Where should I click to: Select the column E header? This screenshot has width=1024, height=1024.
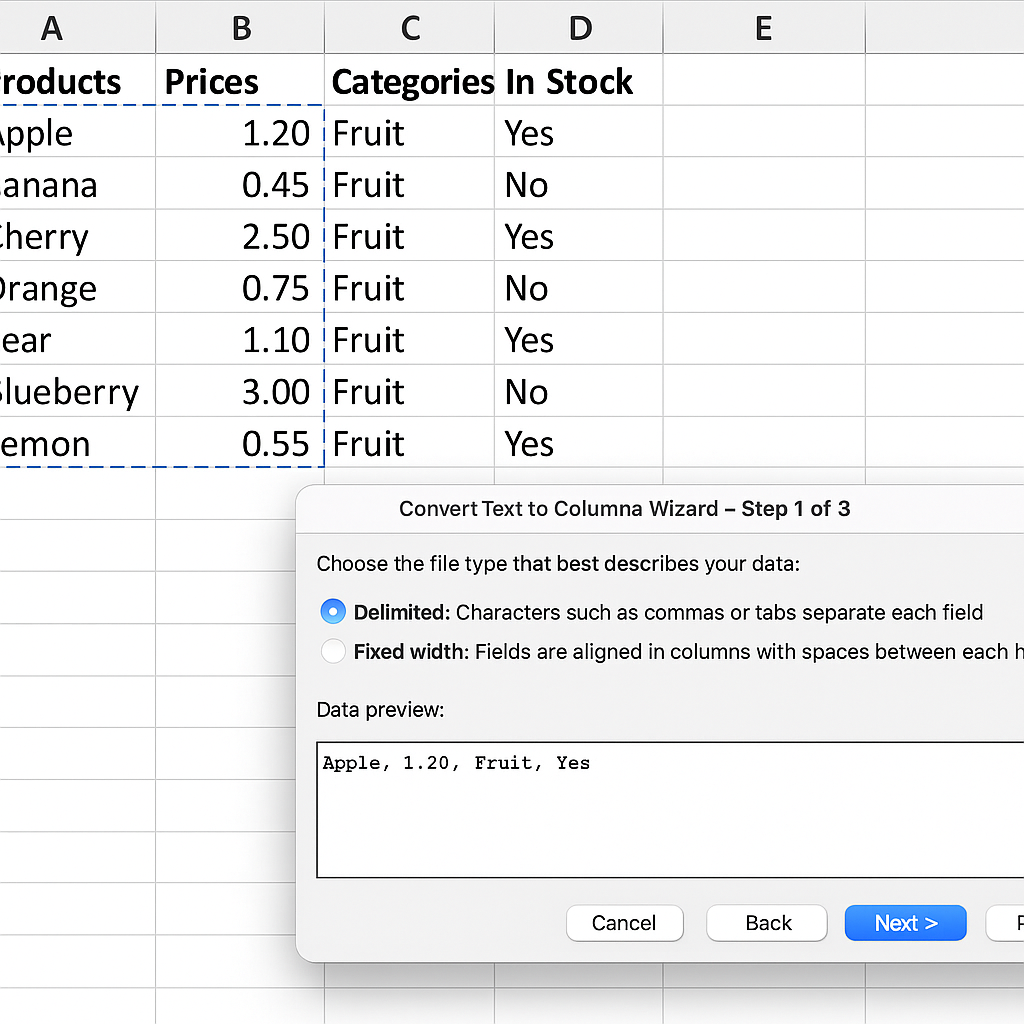(x=763, y=28)
